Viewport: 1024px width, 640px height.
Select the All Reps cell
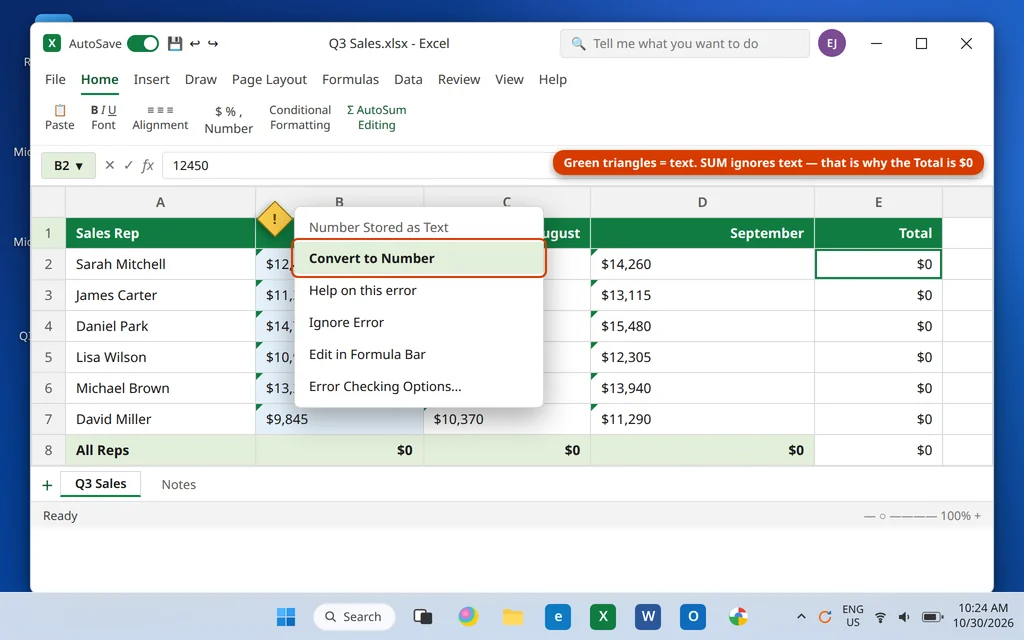[160, 450]
